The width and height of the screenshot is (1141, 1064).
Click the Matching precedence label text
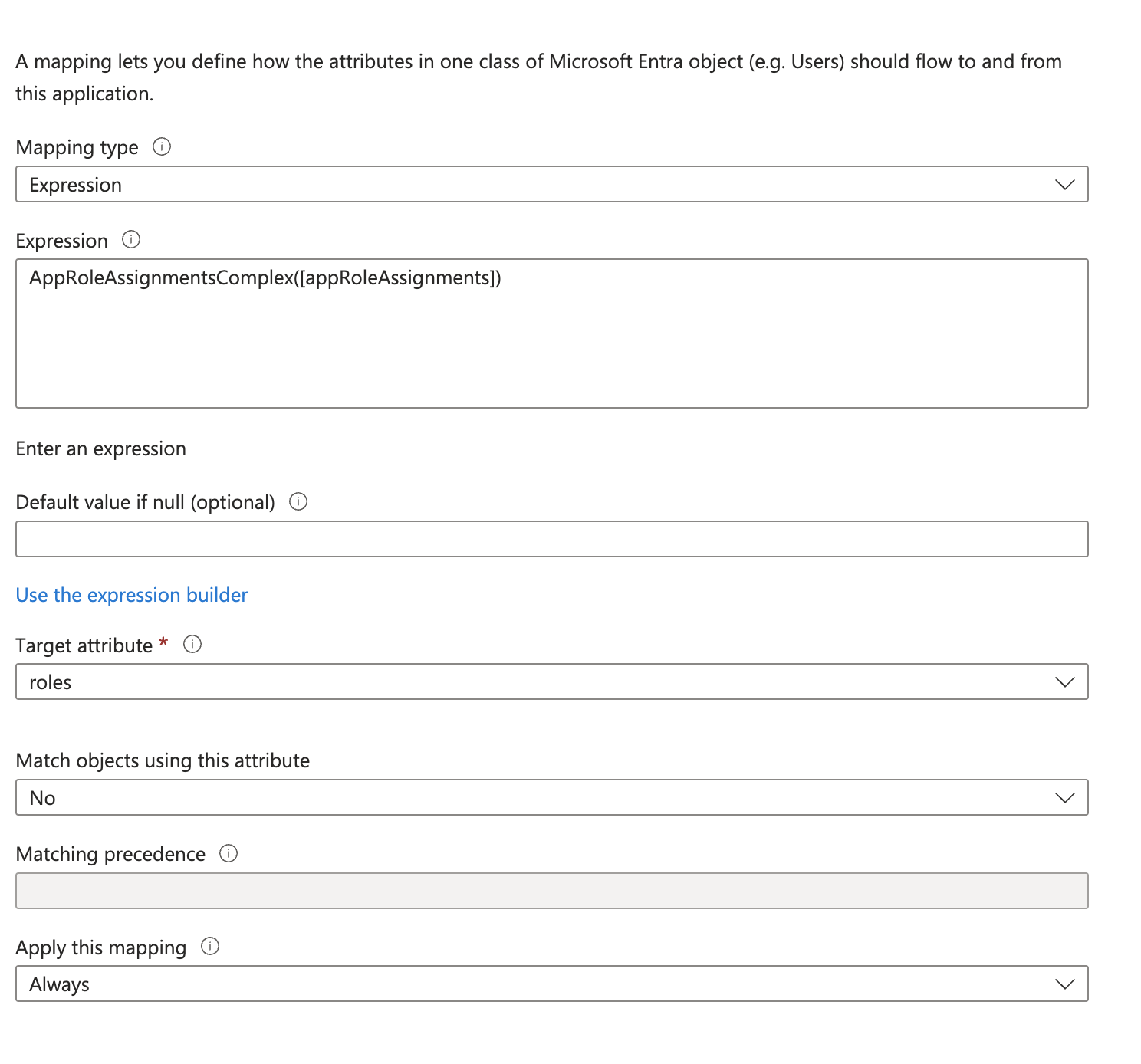[x=110, y=854]
